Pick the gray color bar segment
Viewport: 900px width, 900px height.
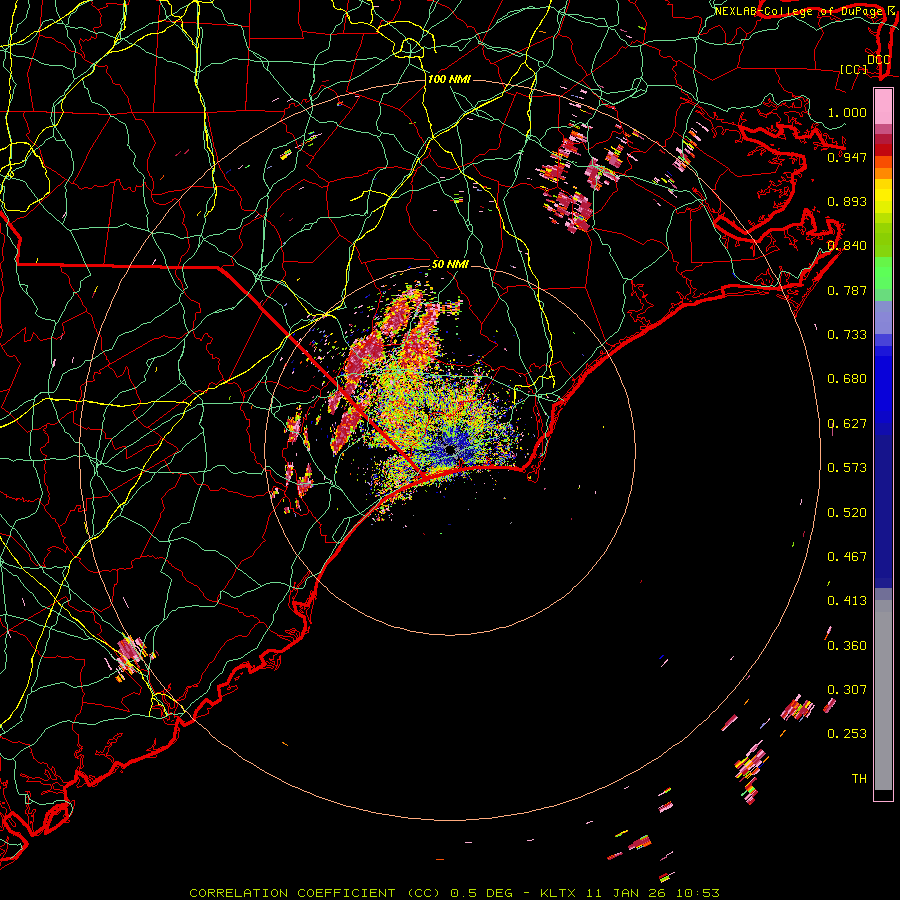pos(883,695)
